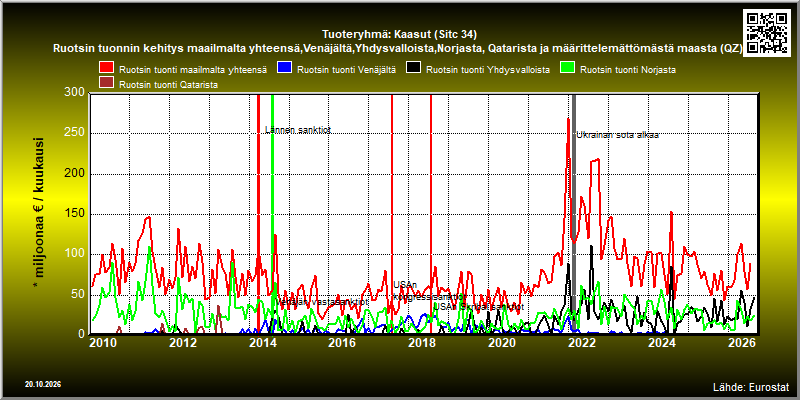Click the source credit 'Lähde: Eurostat'
Viewport: 800px width, 400px height.
(x=751, y=386)
